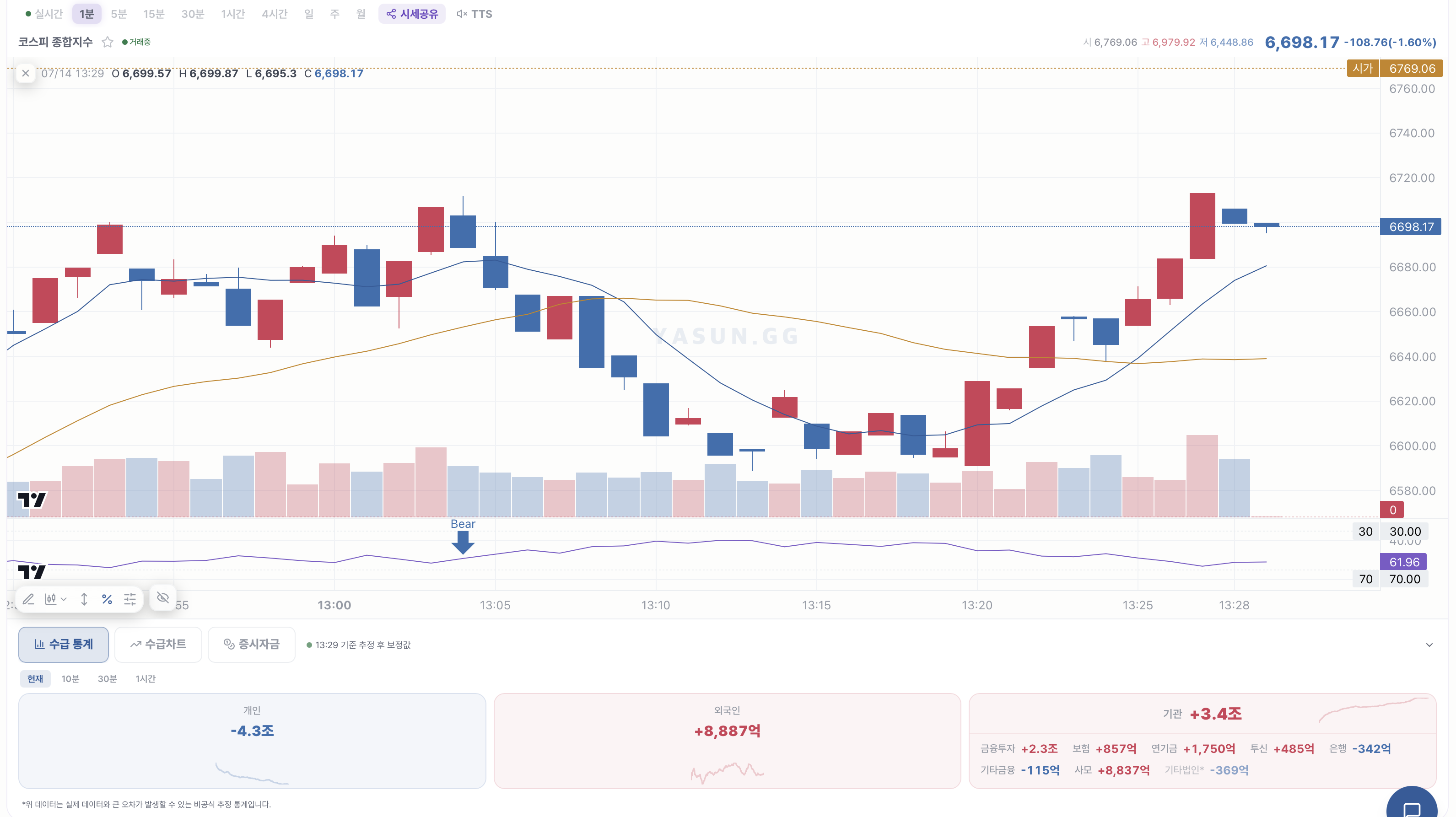Add 코스피 종합지수 to favorites star
The height and width of the screenshot is (817, 1456).
(x=108, y=42)
